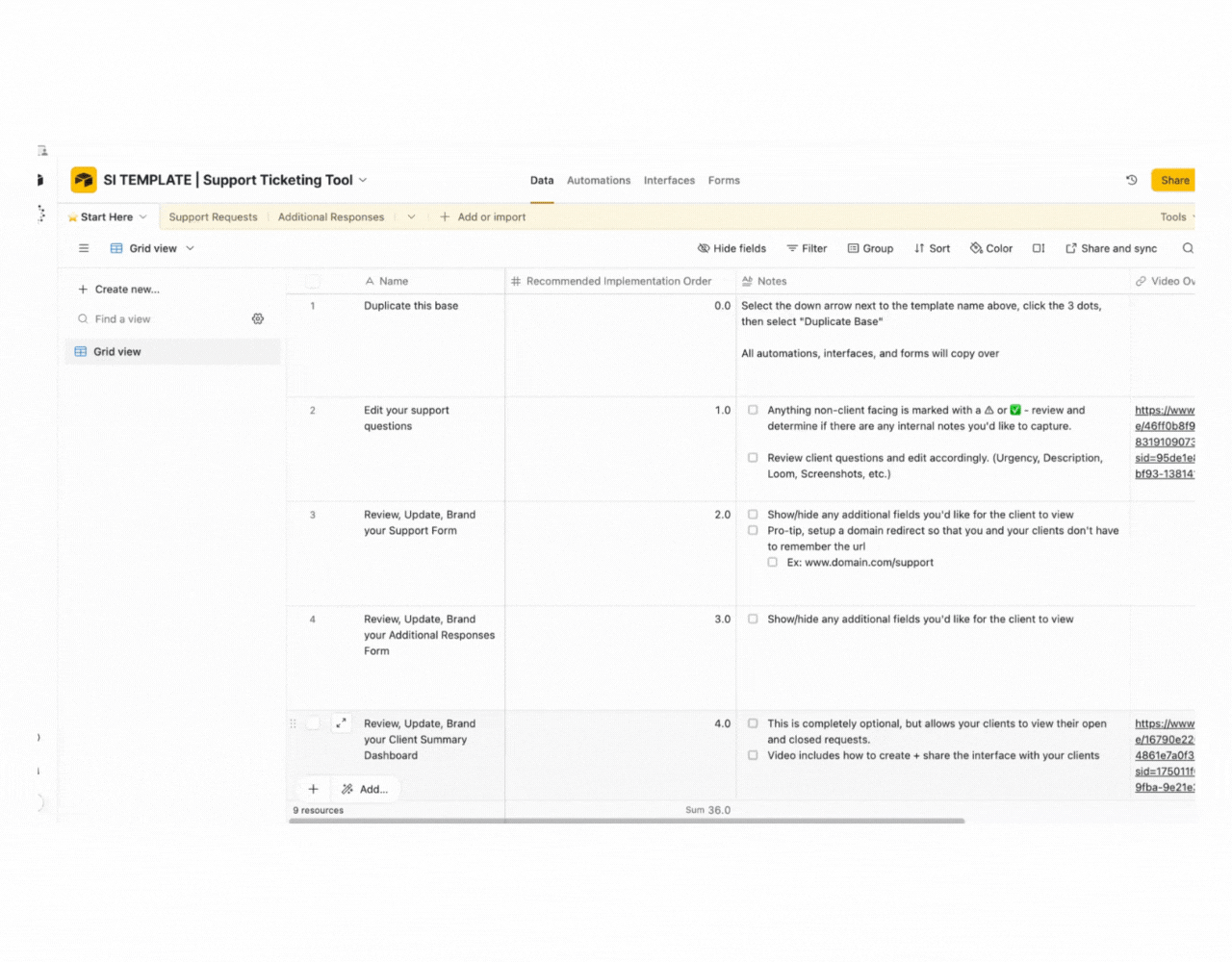The height and width of the screenshot is (962, 1232).
Task: Grab the drag handle on row 5
Action: [x=293, y=723]
